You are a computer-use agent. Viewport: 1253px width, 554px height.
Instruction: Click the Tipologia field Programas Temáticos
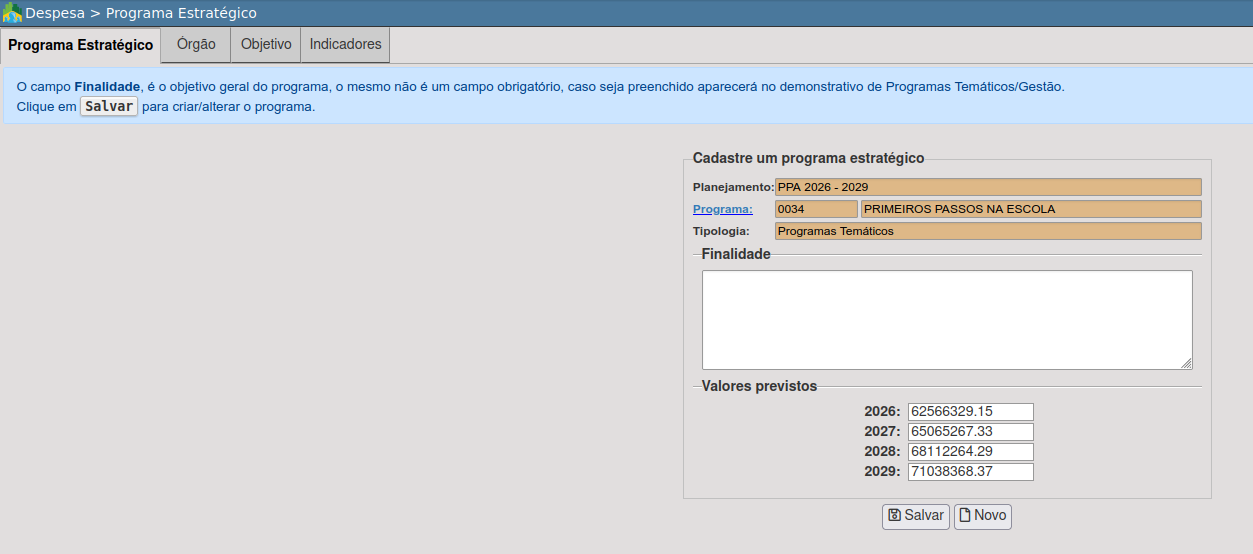pos(987,231)
